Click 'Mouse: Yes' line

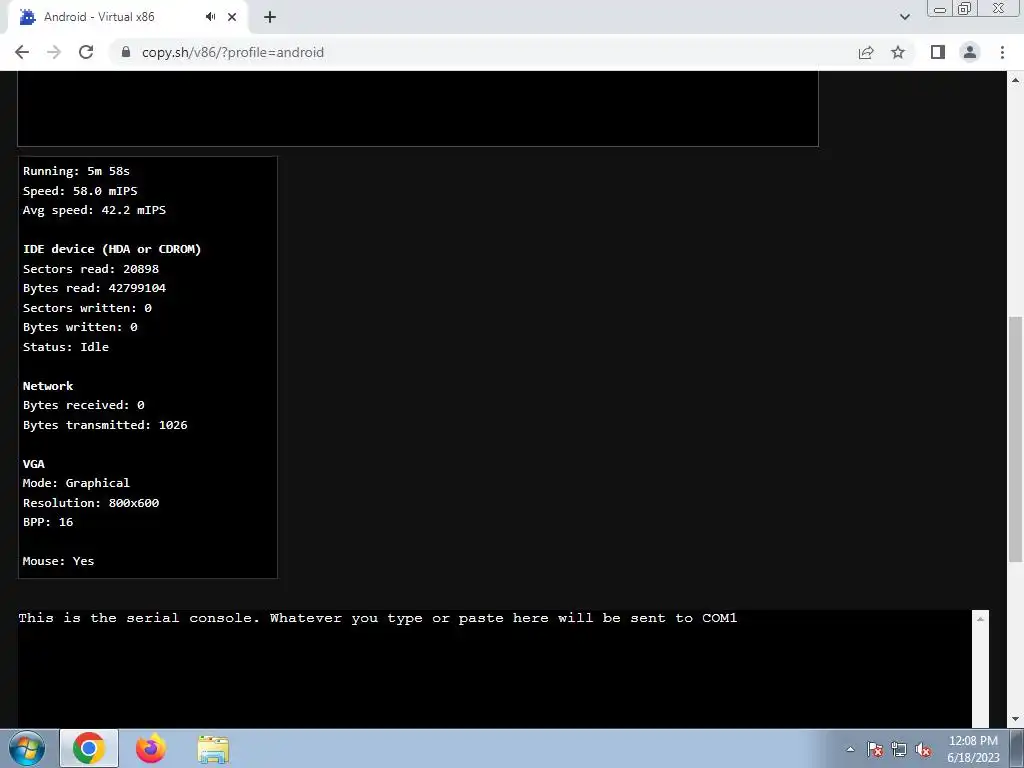pyautogui.click(x=59, y=561)
